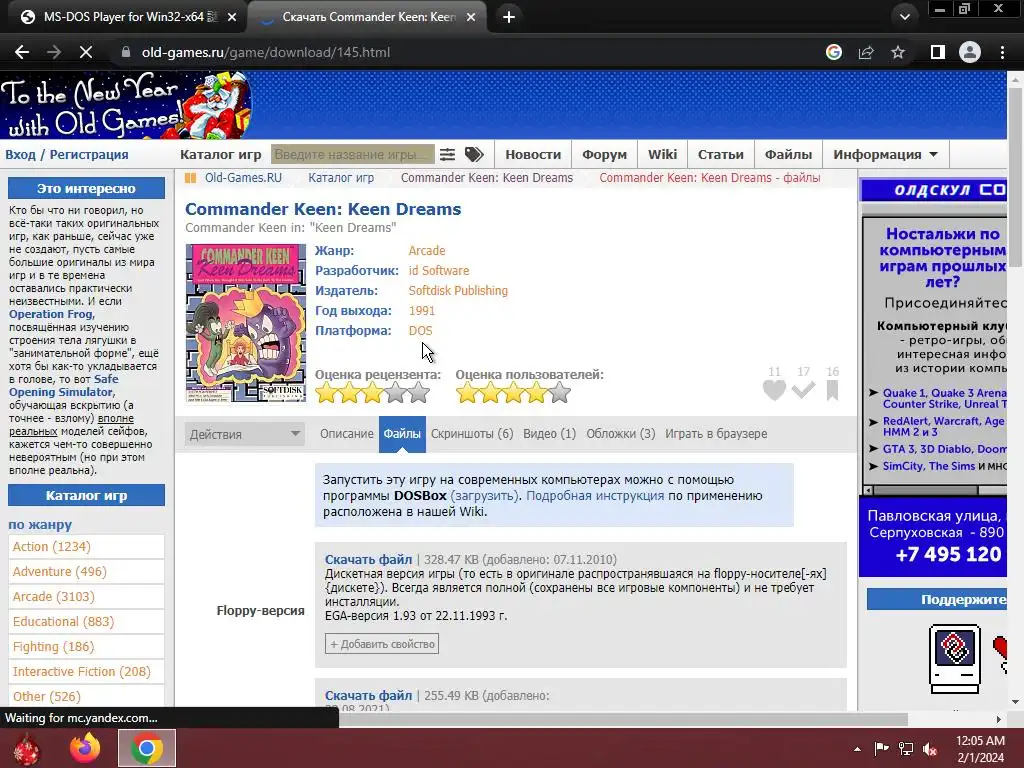1024x768 pixels.
Task: Add game to favorites heart icon
Action: [x=775, y=391]
